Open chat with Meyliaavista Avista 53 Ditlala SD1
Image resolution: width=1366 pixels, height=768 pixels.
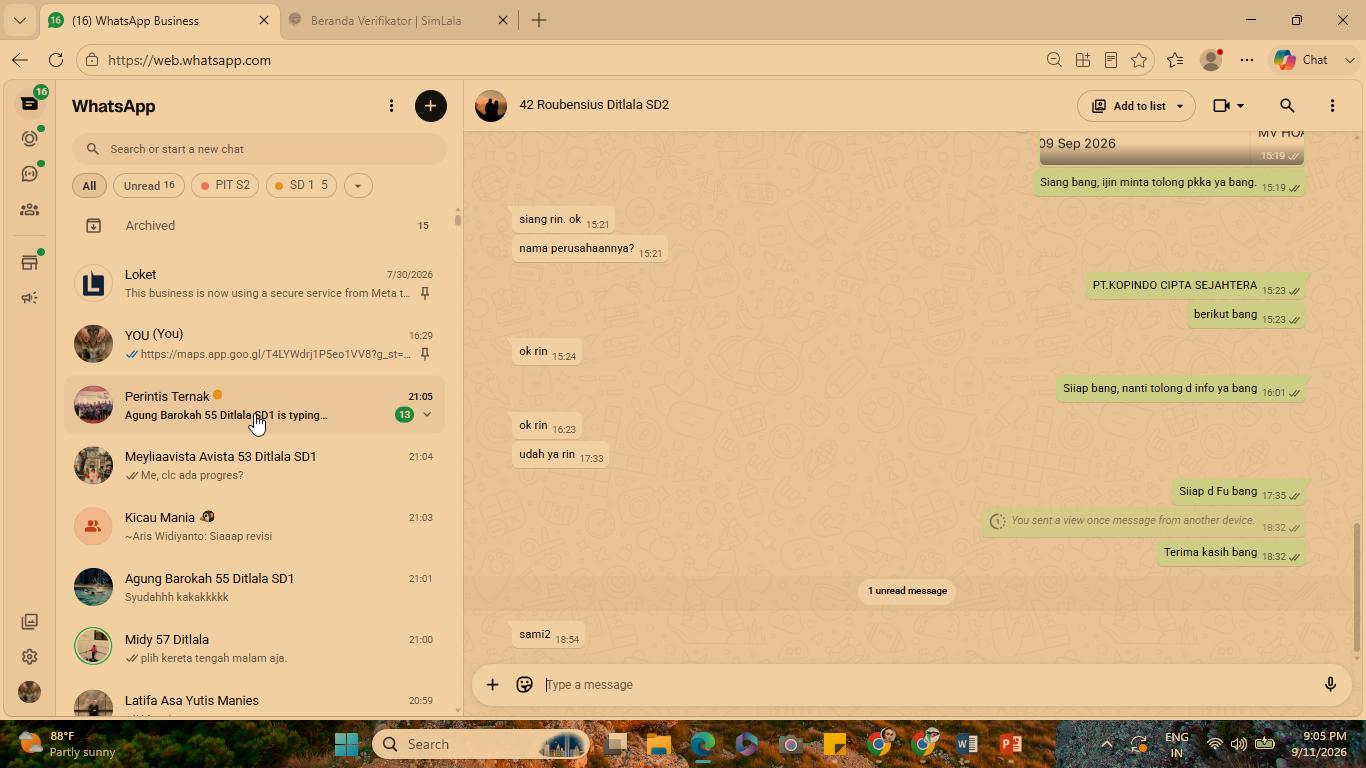(x=255, y=466)
